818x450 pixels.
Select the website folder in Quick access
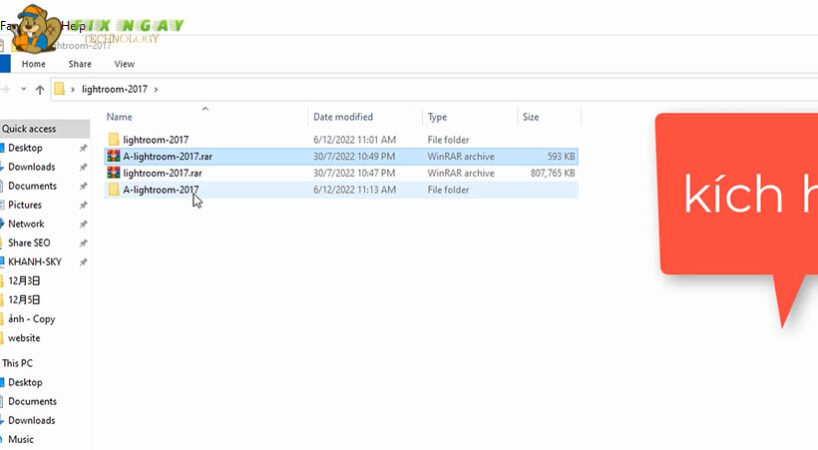(x=24, y=338)
